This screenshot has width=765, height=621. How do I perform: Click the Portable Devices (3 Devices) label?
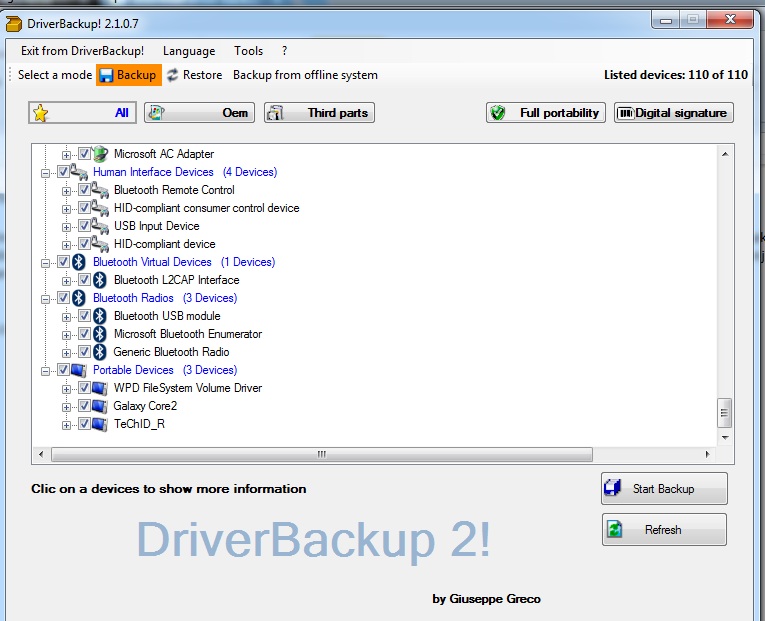tap(165, 370)
